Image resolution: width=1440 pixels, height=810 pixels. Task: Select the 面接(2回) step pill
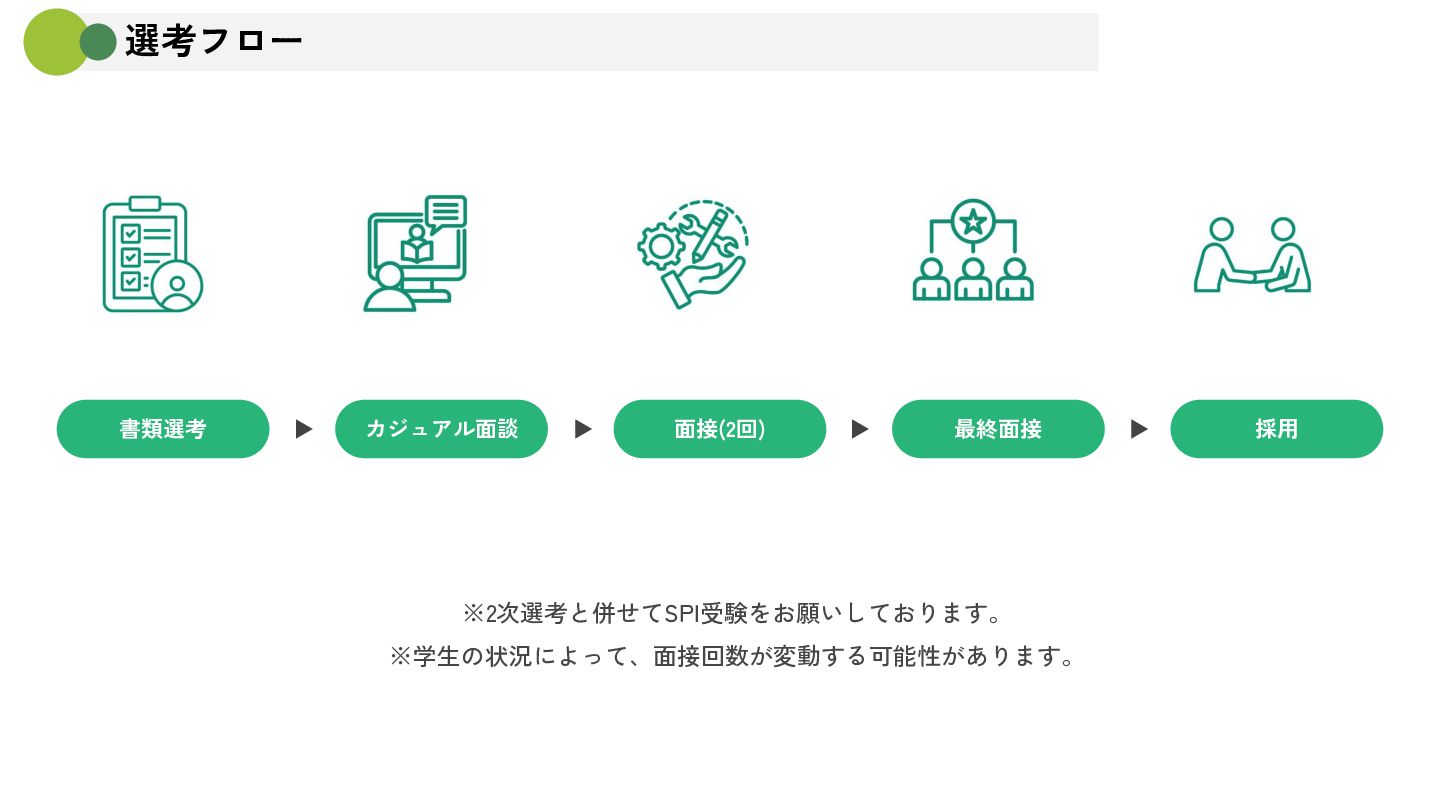click(720, 429)
